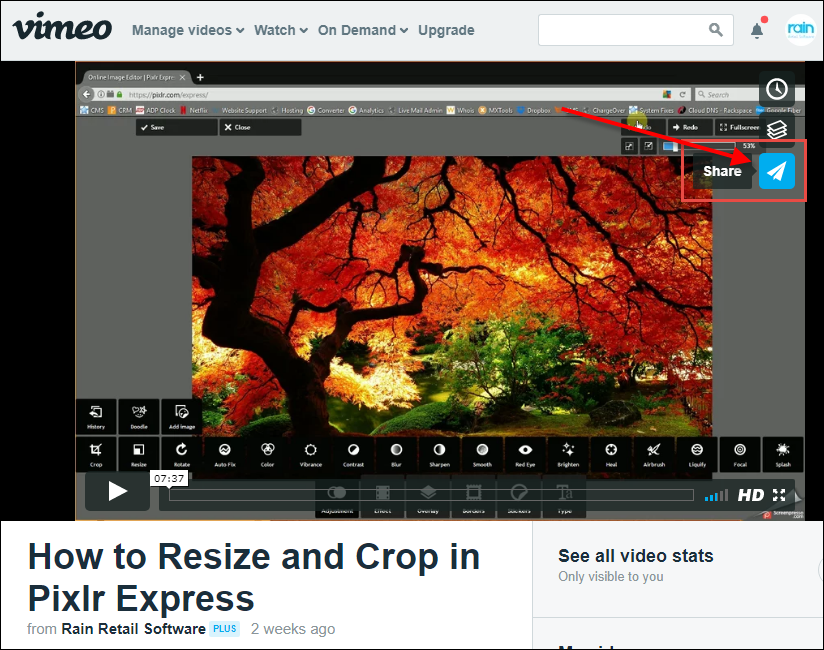Select the Add image tool
Viewport: 824px width, 650px height.
[182, 417]
